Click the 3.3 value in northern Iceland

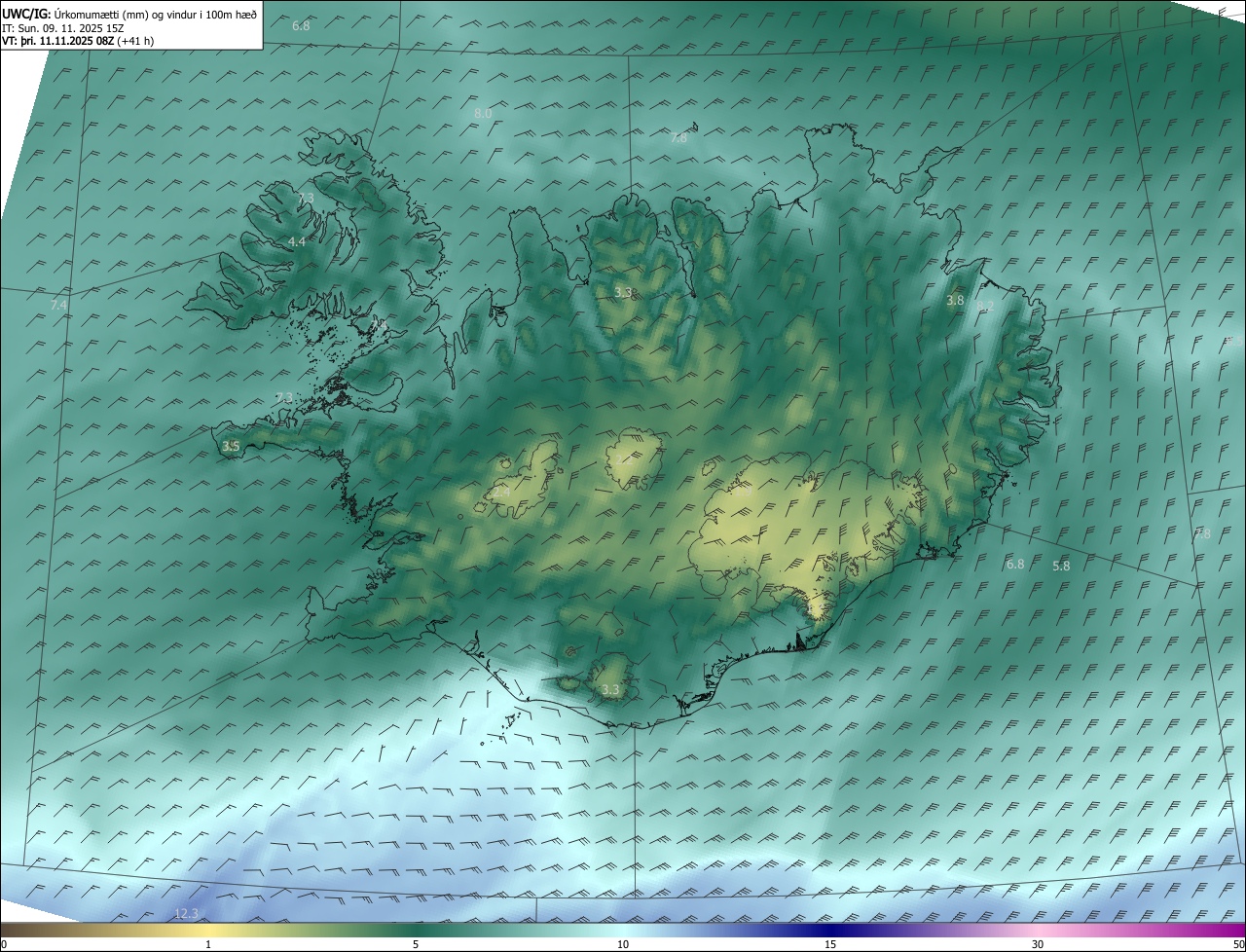[x=623, y=292]
